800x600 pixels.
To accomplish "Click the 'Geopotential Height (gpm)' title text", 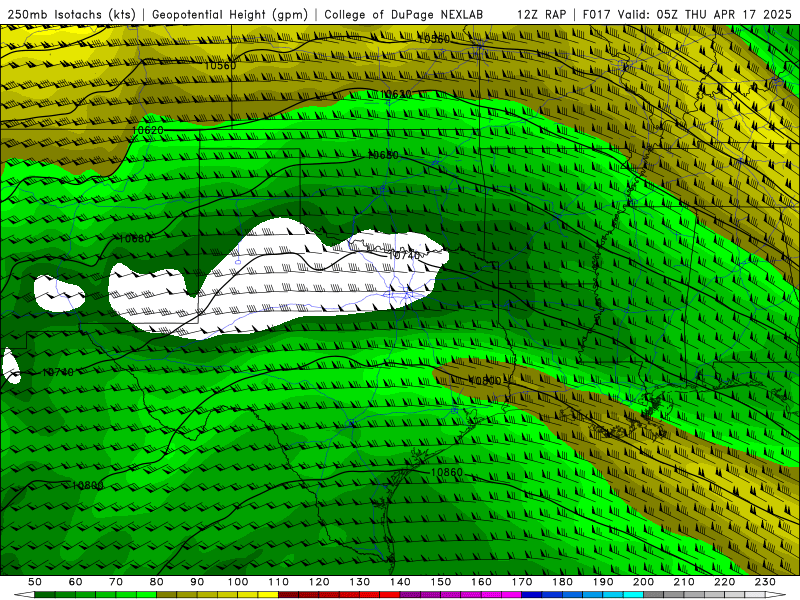I will [230, 14].
